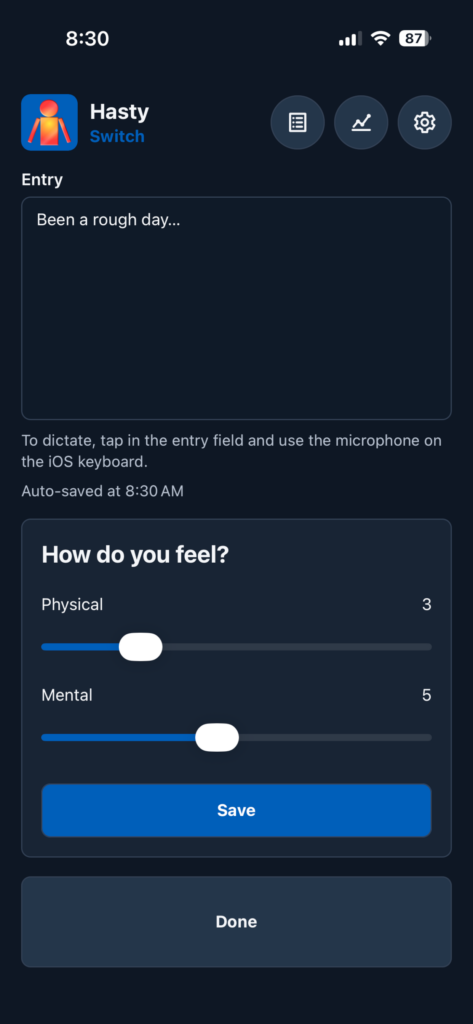Click the unfilled gray track of Mental slider

click(x=335, y=737)
